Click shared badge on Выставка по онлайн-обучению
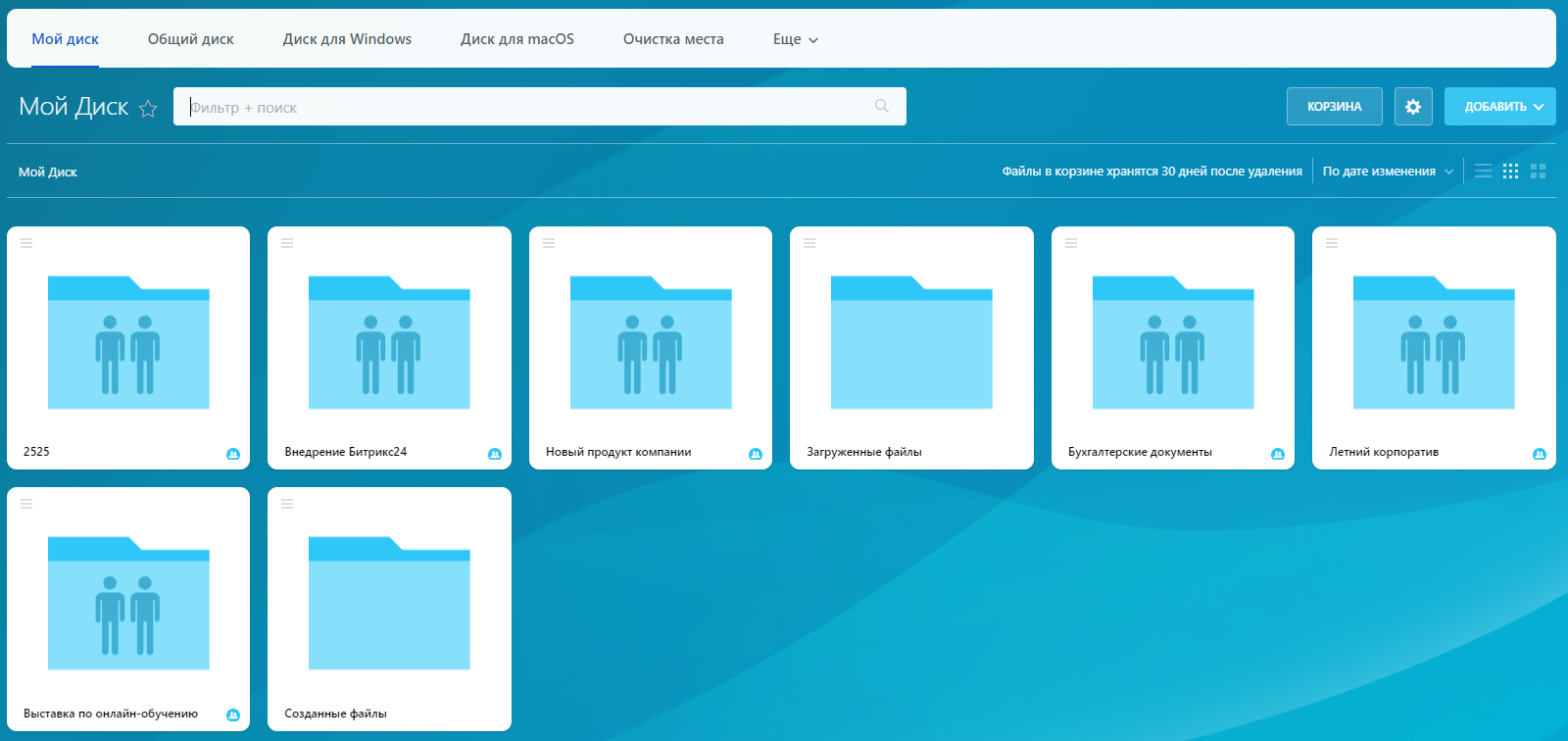This screenshot has width=1568, height=741. tap(233, 715)
